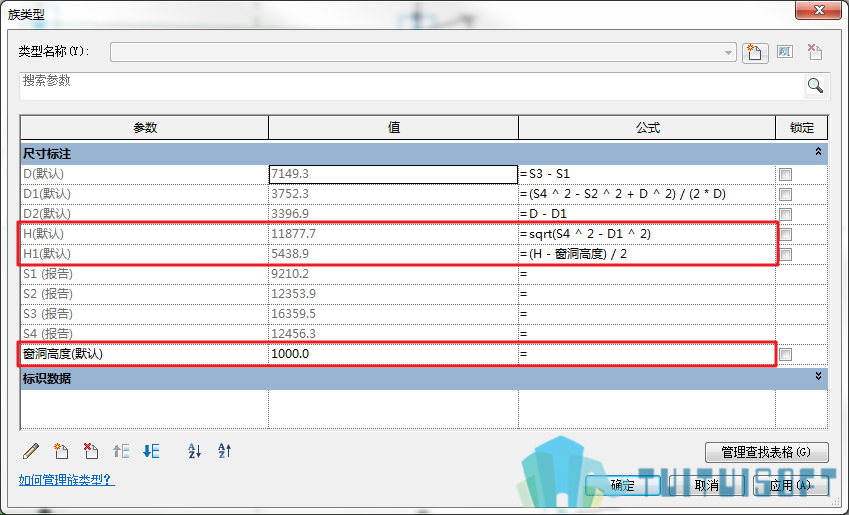Click the value 3752.3
Viewport: 849px width, 515px height.
tap(290, 194)
